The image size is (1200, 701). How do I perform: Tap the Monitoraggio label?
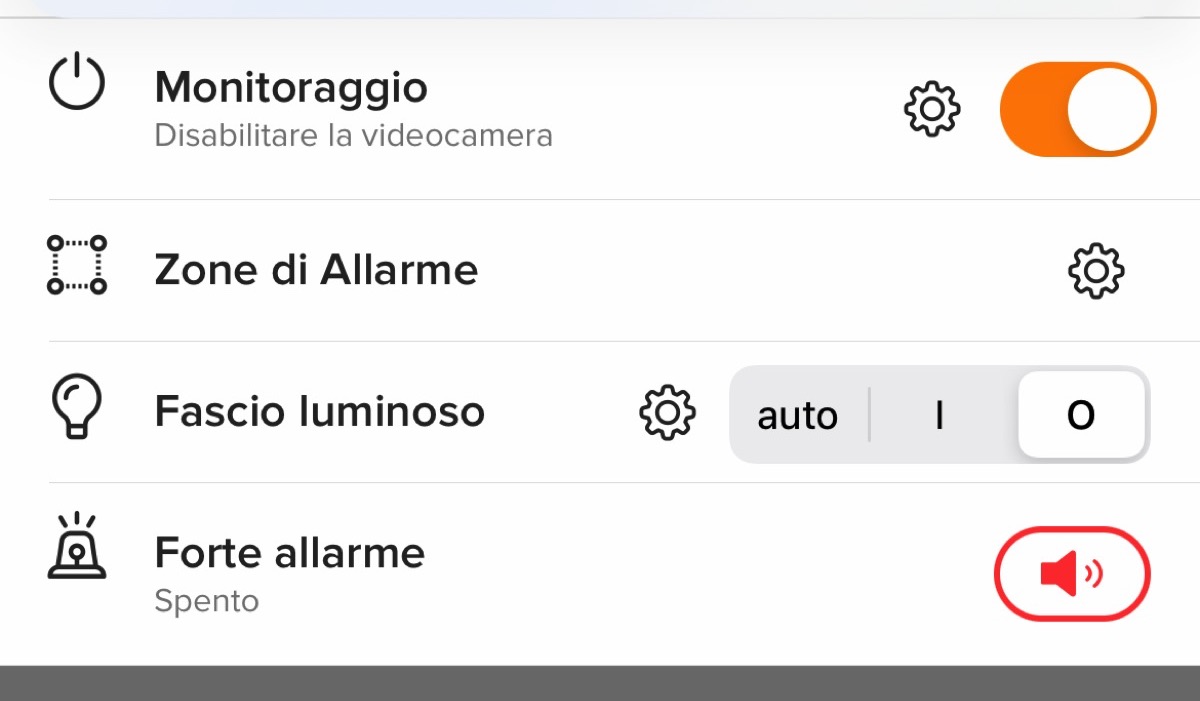point(291,88)
